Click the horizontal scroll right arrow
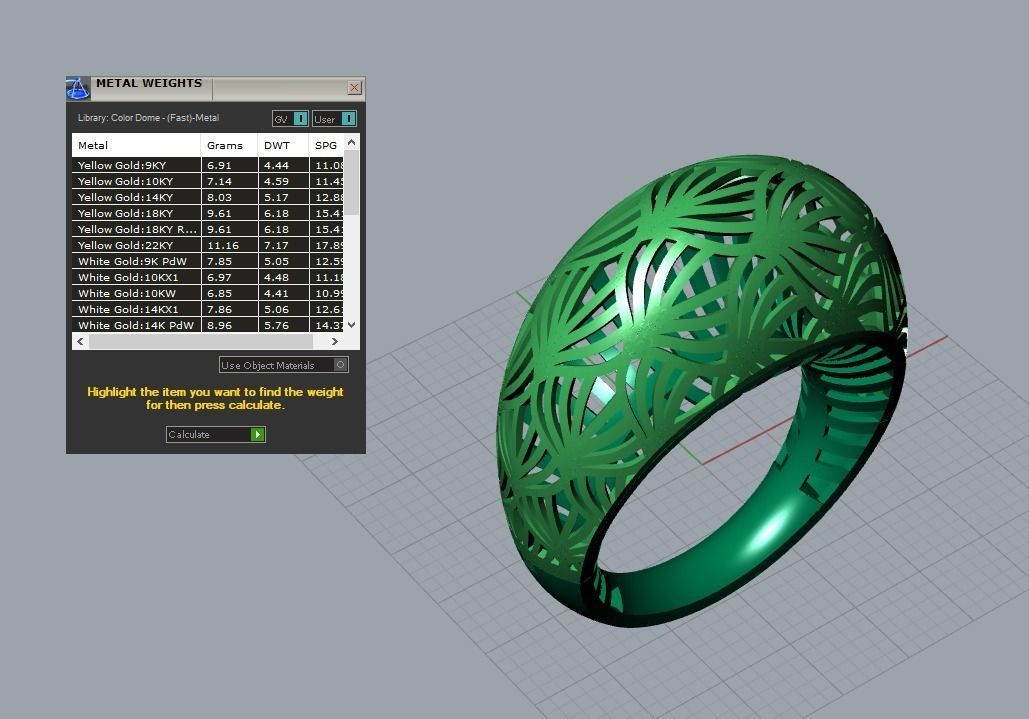Viewport: 1029px width, 719px height. coord(335,341)
